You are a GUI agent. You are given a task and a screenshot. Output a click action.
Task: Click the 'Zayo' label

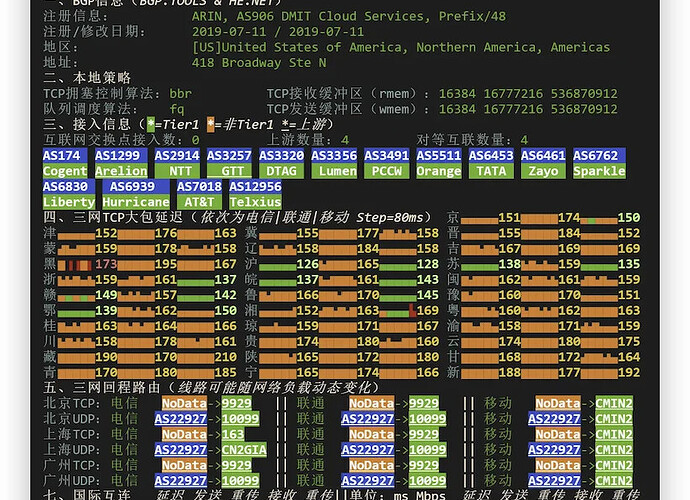(x=543, y=171)
